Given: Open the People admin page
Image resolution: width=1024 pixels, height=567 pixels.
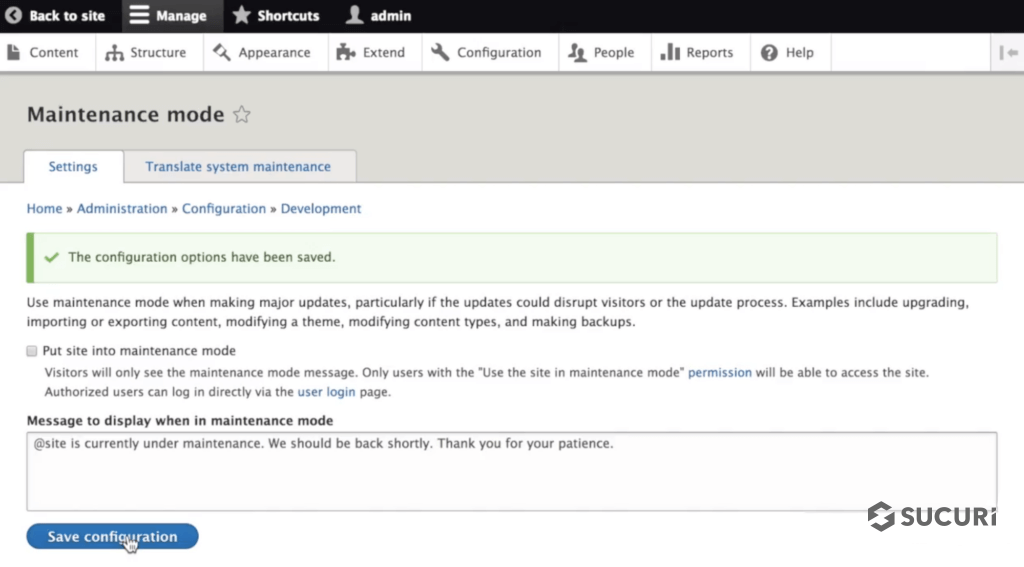Looking at the screenshot, I should [601, 53].
